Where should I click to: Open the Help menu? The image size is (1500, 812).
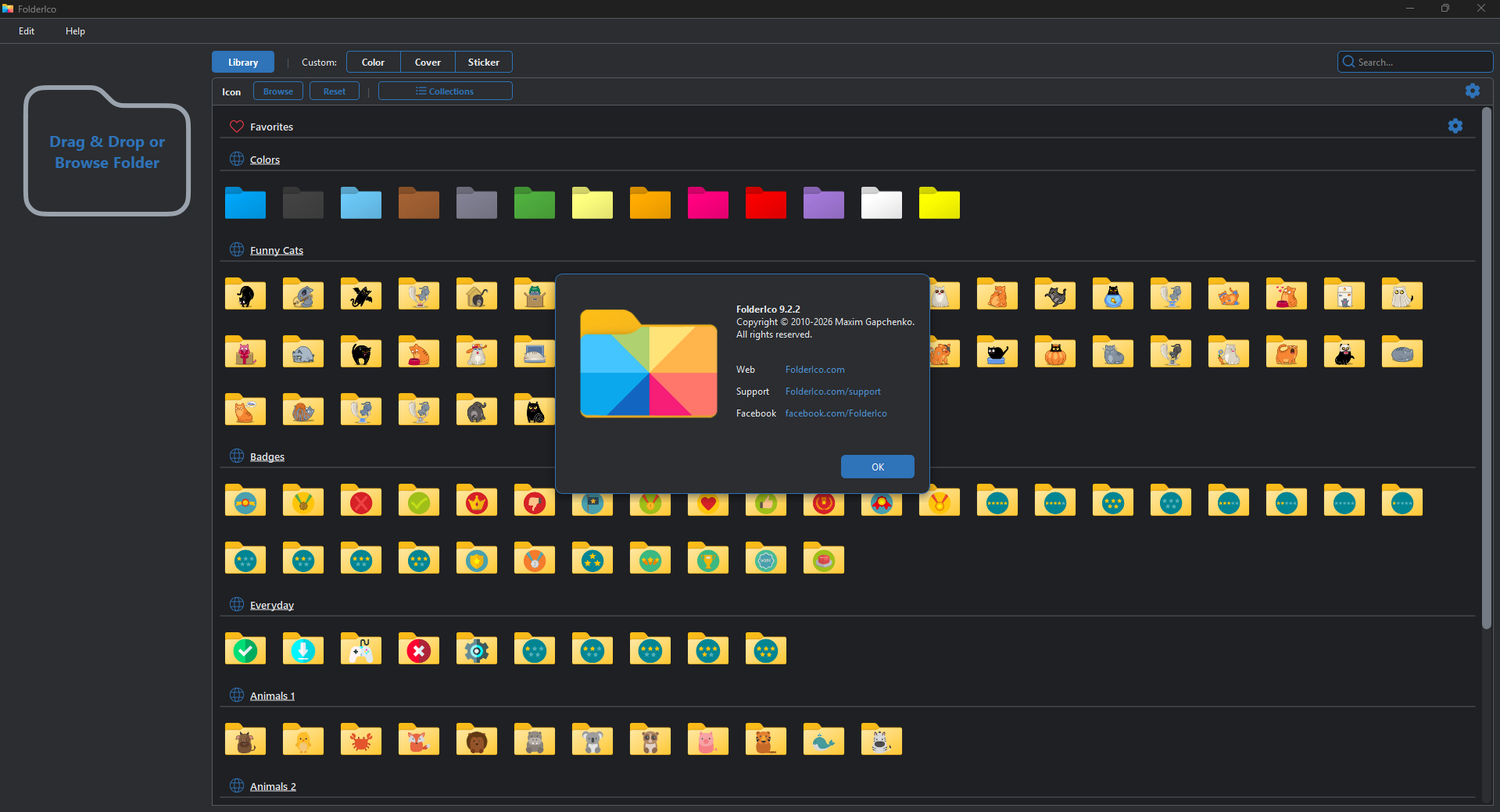pos(75,31)
